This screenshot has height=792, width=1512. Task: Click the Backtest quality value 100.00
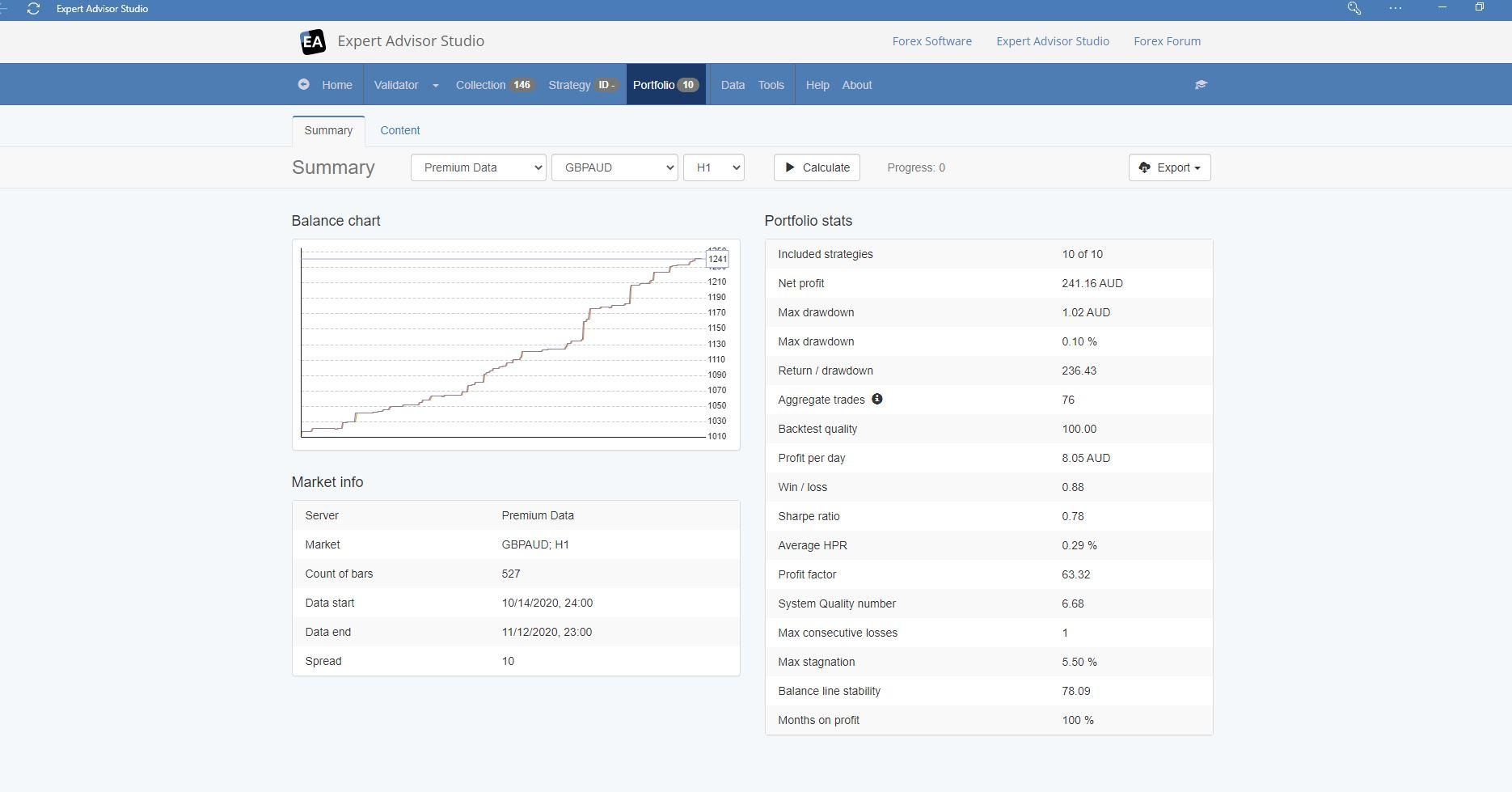(x=1079, y=429)
